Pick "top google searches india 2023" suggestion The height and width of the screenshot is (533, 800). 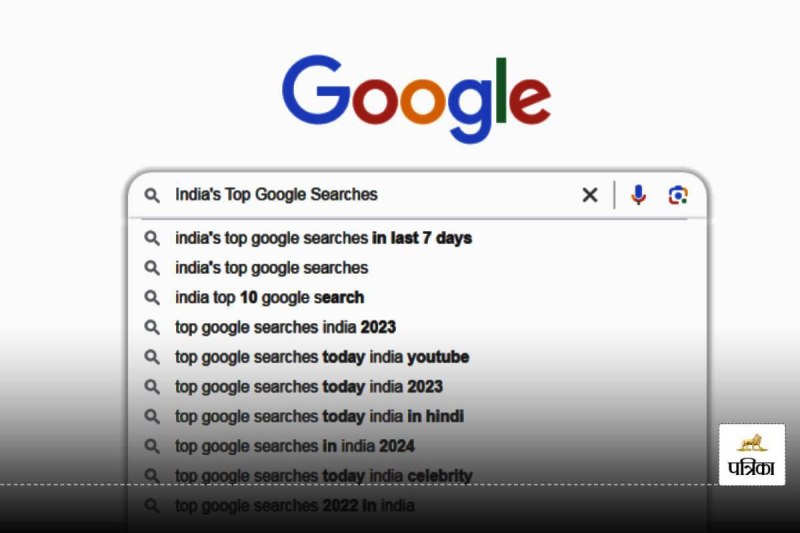click(x=285, y=327)
